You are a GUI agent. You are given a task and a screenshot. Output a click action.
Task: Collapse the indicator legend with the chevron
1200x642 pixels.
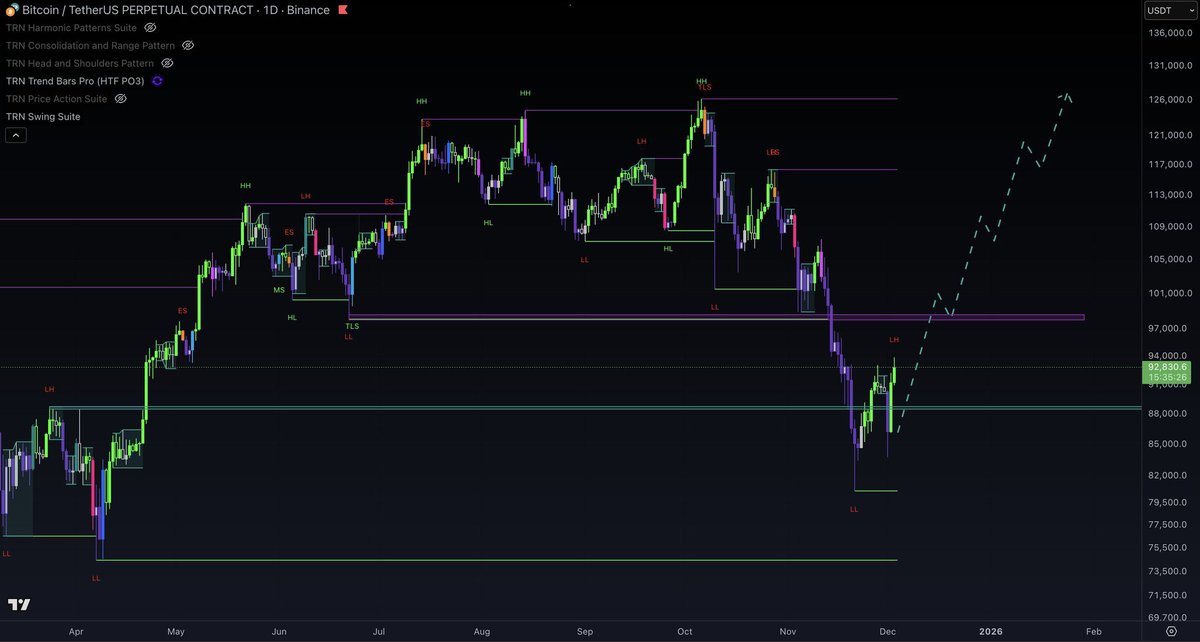[16, 135]
